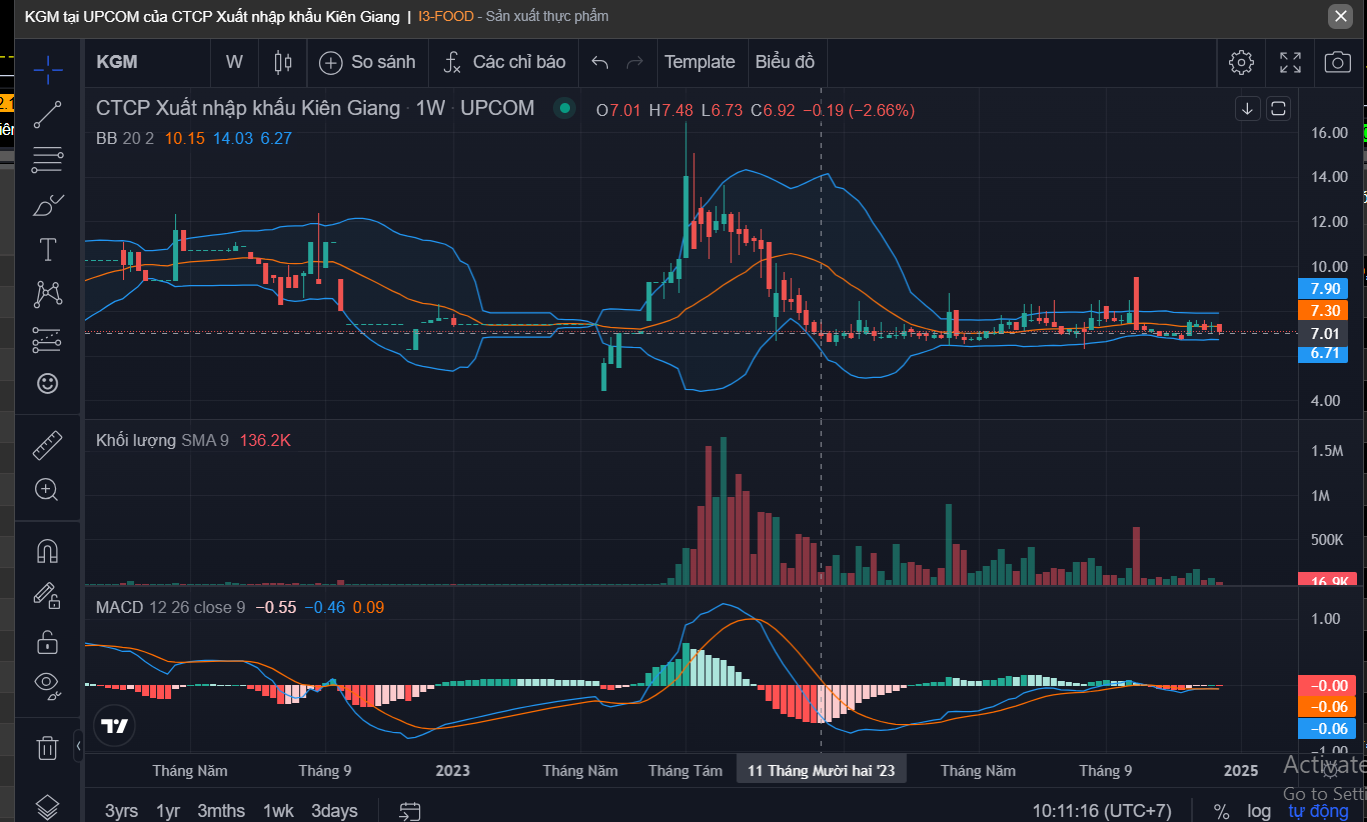This screenshot has width=1367, height=822.
Task: Select the ruler measure tool
Action: point(48,445)
